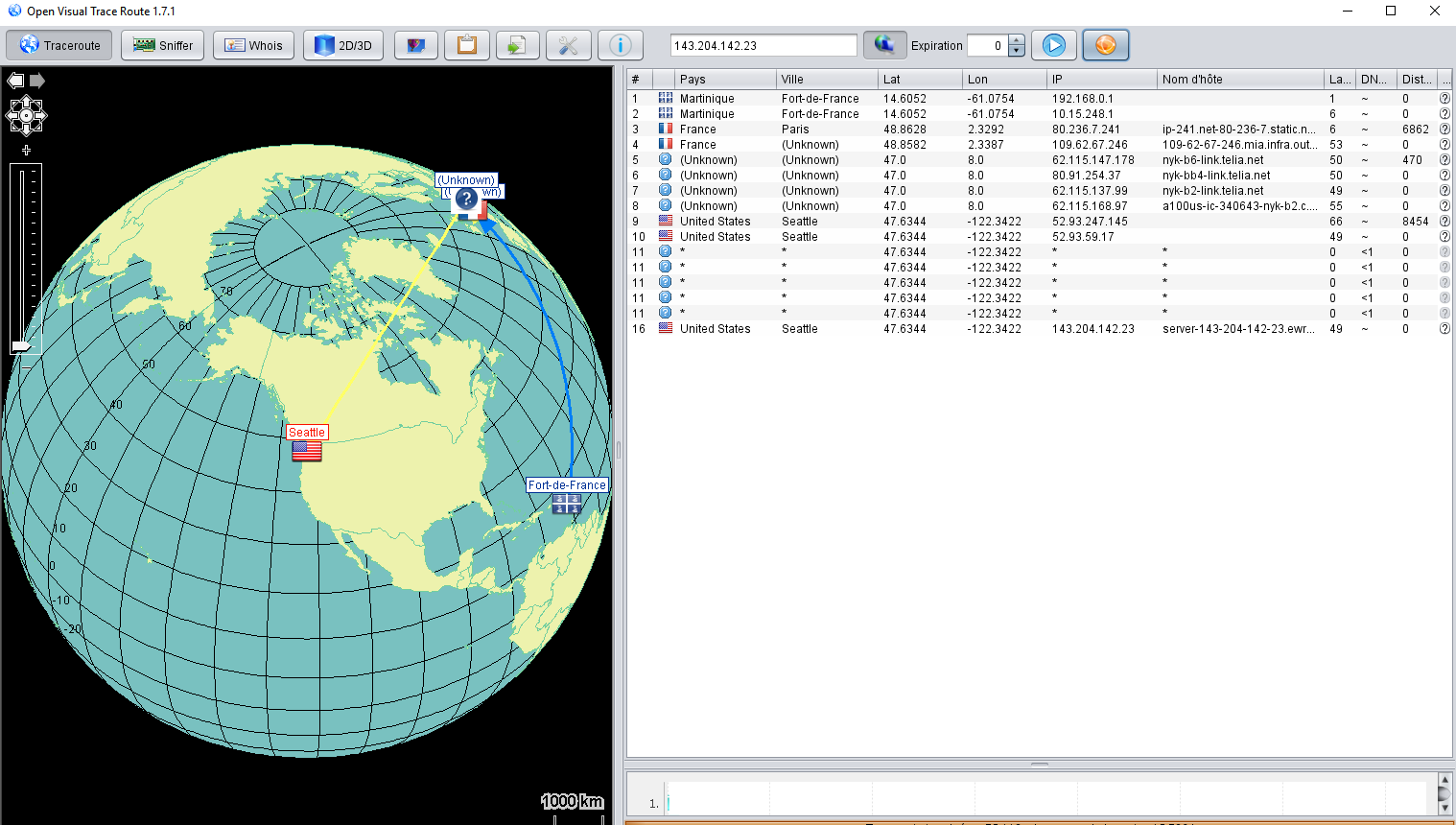
Task: Click the US flag in row 9
Action: pyautogui.click(x=665, y=221)
